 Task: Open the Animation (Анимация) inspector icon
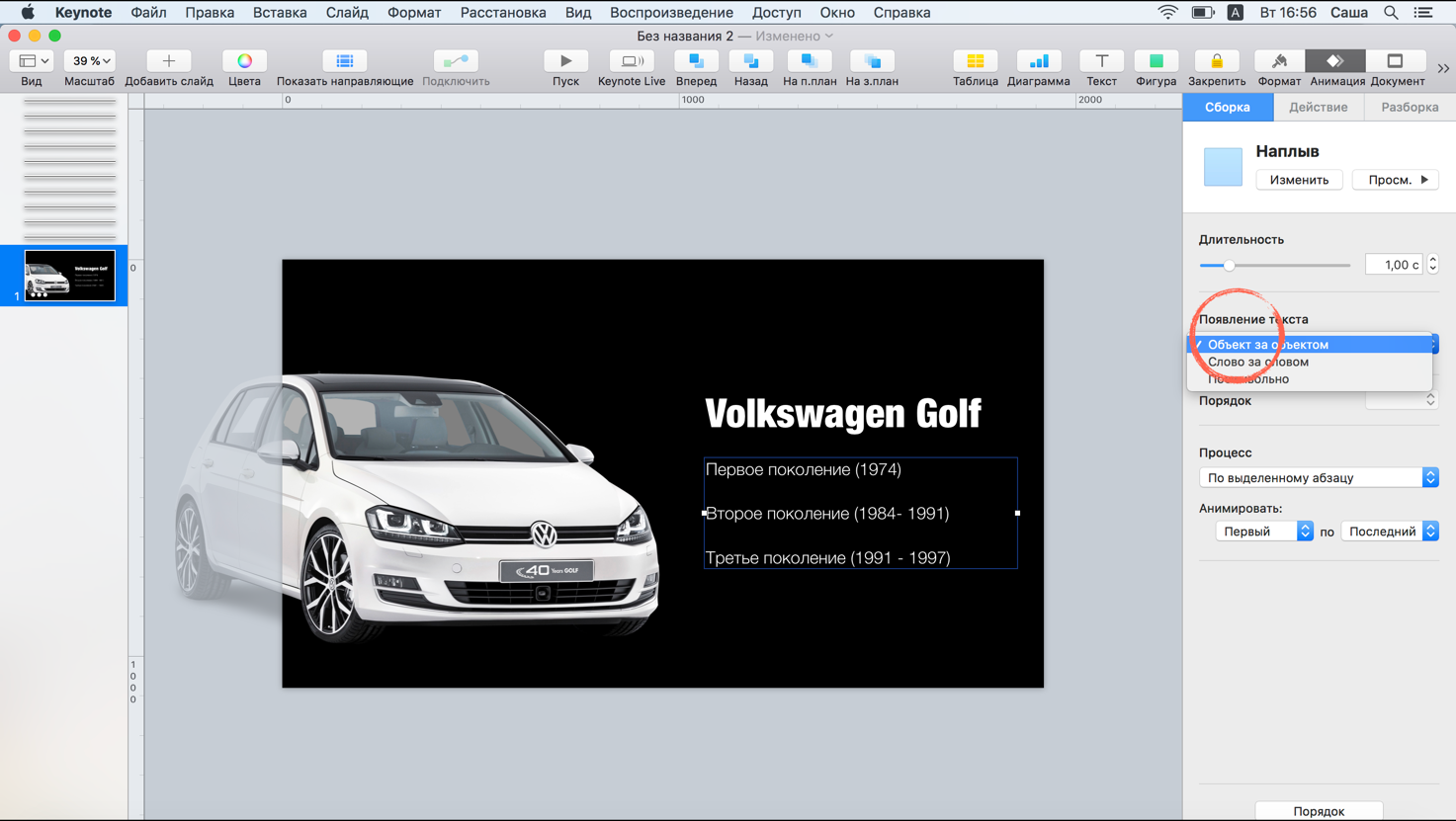pos(1335,61)
